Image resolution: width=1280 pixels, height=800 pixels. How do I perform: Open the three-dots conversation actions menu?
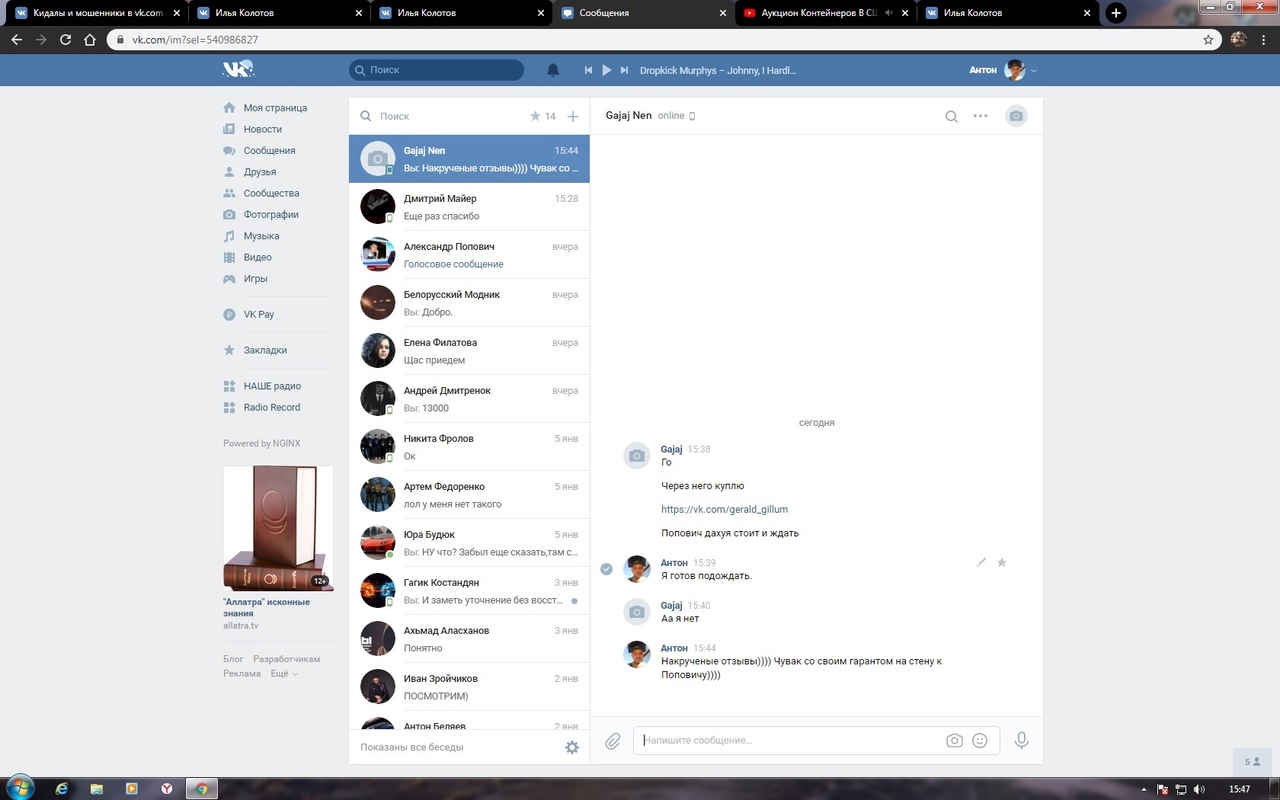[980, 116]
